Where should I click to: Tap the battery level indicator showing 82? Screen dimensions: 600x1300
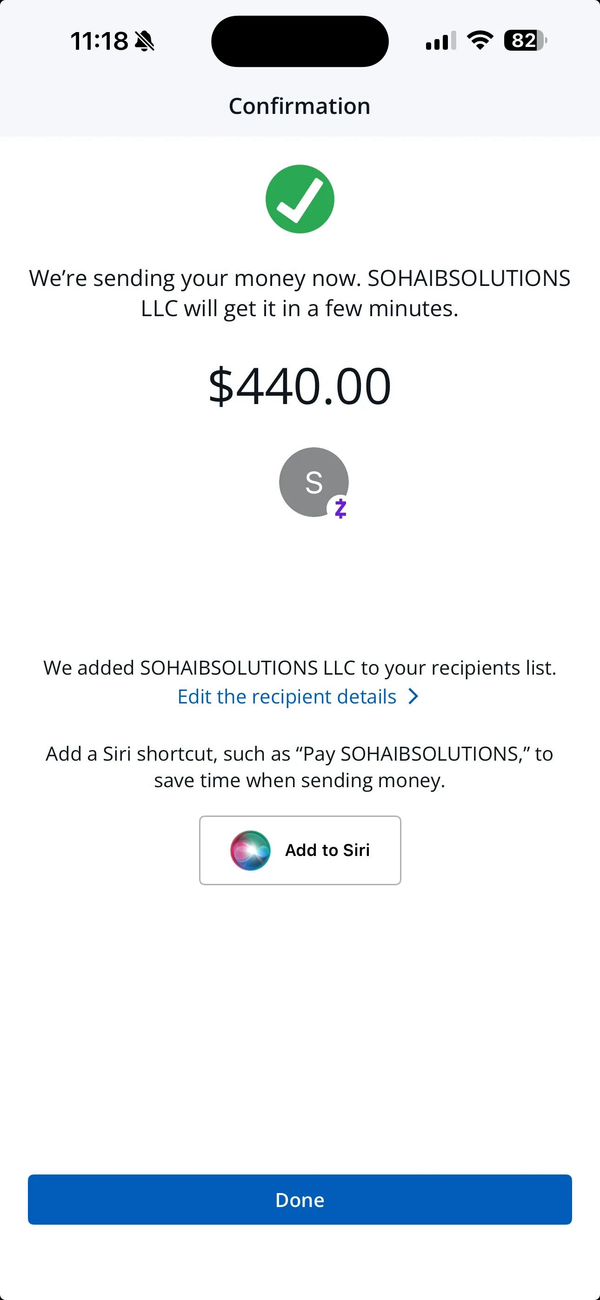point(526,41)
